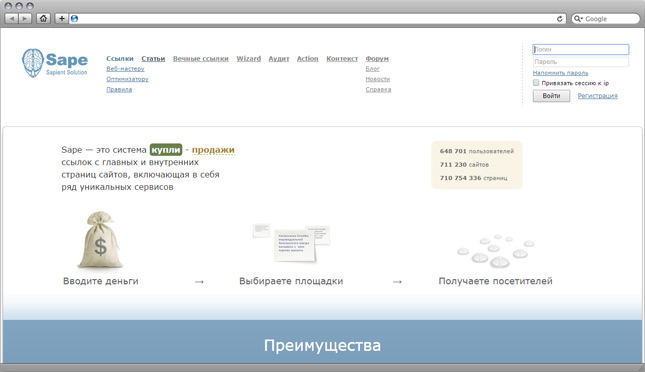Open the Action menu item

click(308, 58)
